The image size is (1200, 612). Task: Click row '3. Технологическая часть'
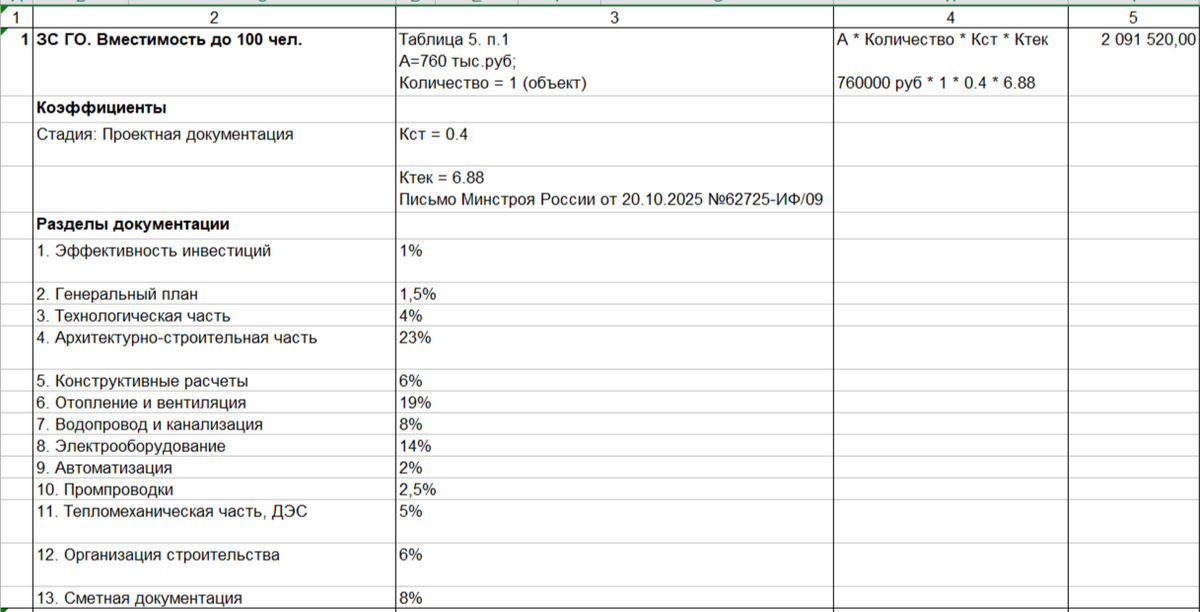point(215,315)
